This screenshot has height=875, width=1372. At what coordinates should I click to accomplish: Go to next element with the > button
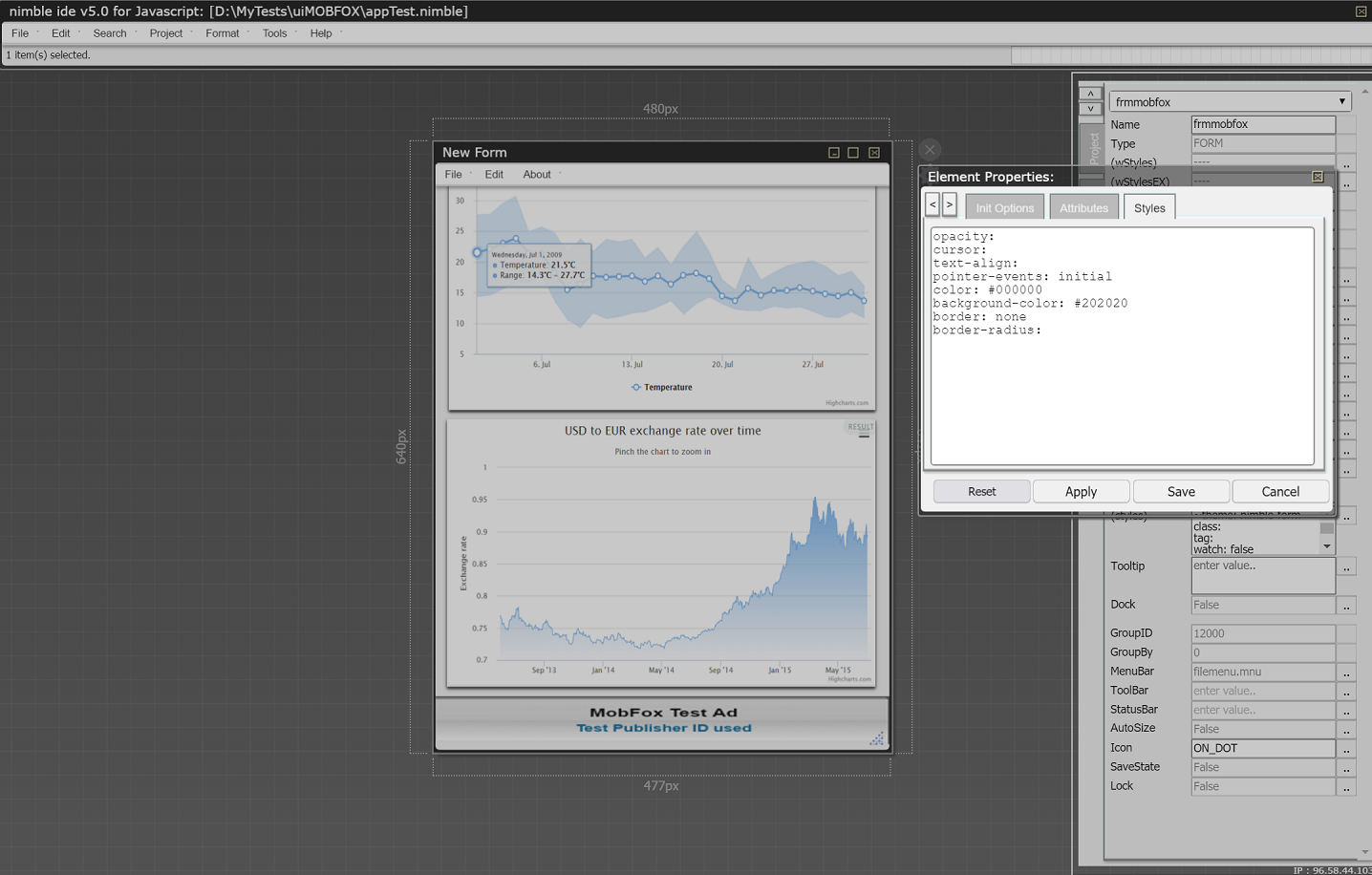(950, 204)
